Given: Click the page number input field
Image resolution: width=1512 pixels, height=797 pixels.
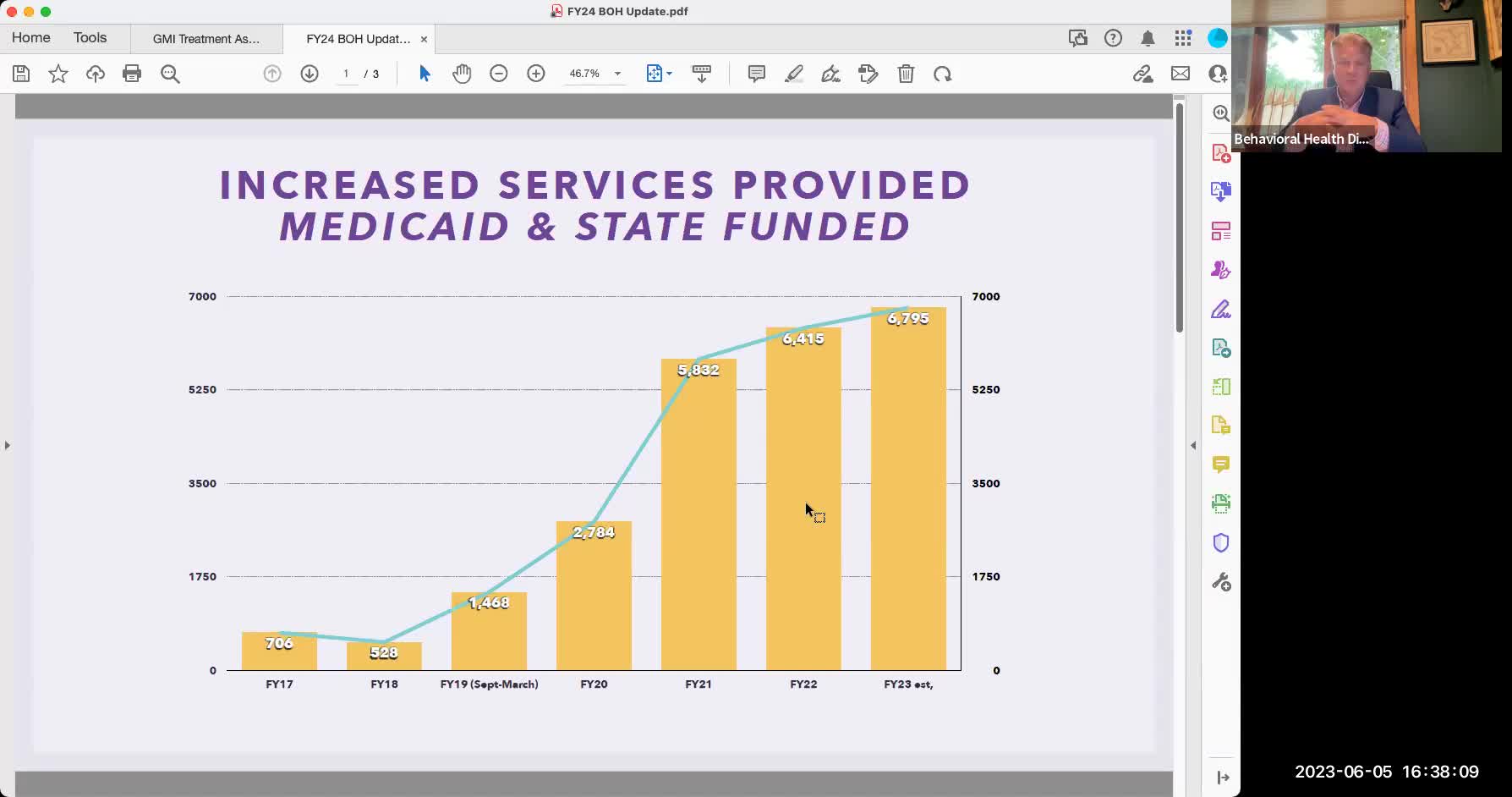Looking at the screenshot, I should click(x=347, y=74).
